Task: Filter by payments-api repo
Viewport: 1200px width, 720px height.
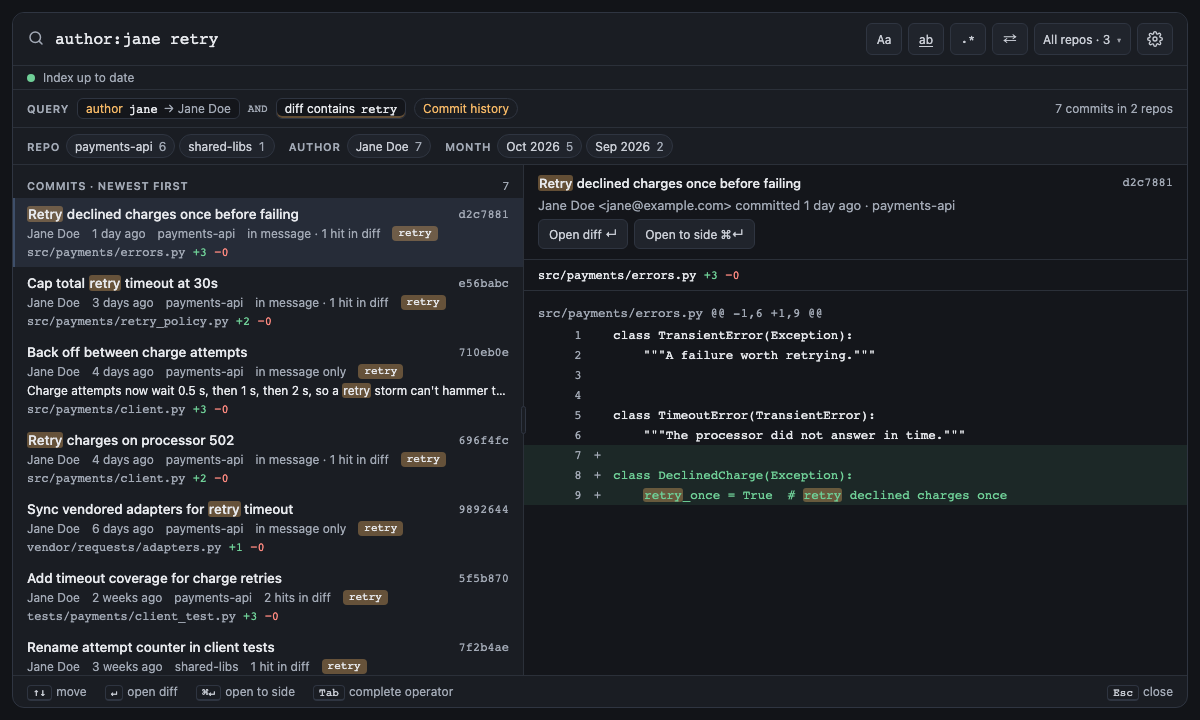Action: (x=120, y=146)
